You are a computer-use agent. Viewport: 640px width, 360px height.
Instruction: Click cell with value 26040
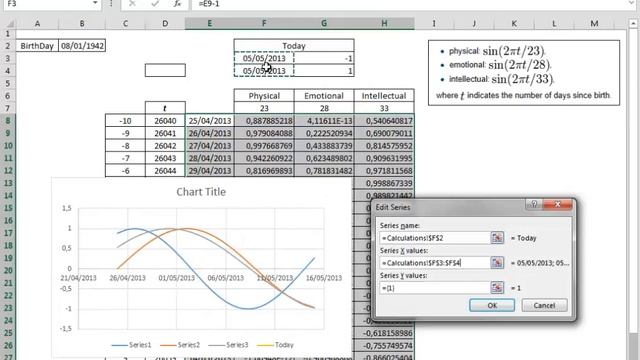coord(165,121)
